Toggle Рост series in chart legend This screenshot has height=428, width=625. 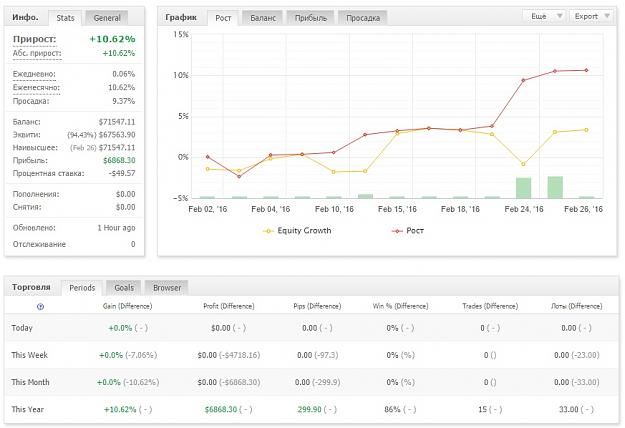pyautogui.click(x=408, y=230)
